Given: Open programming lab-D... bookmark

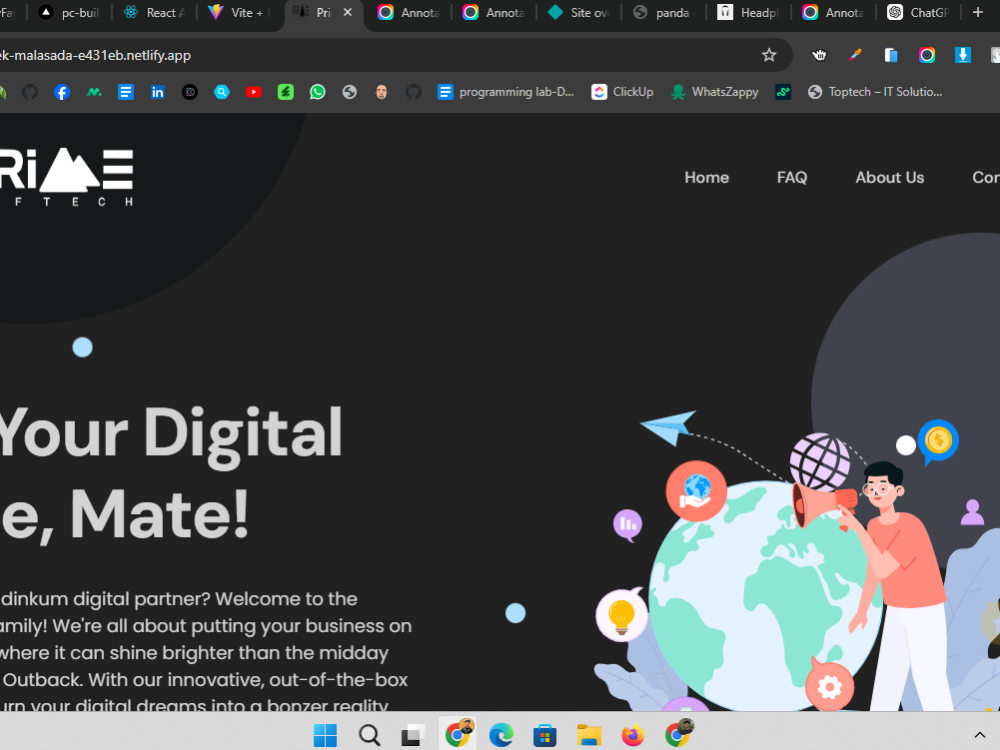Looking at the screenshot, I should tap(506, 92).
